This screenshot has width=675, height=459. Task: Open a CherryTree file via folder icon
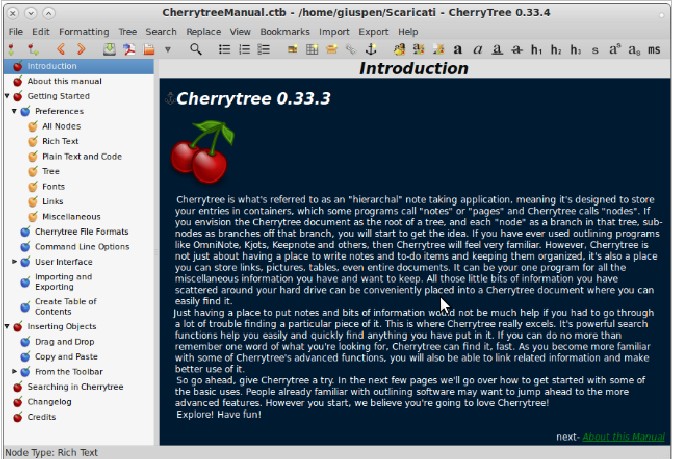(149, 50)
